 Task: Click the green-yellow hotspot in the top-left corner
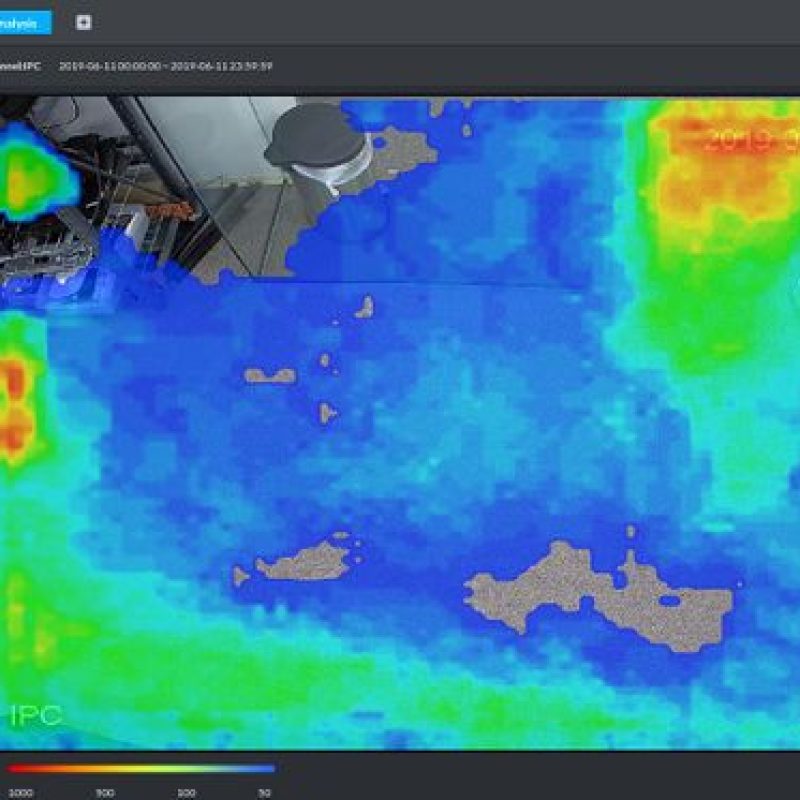[x=28, y=175]
